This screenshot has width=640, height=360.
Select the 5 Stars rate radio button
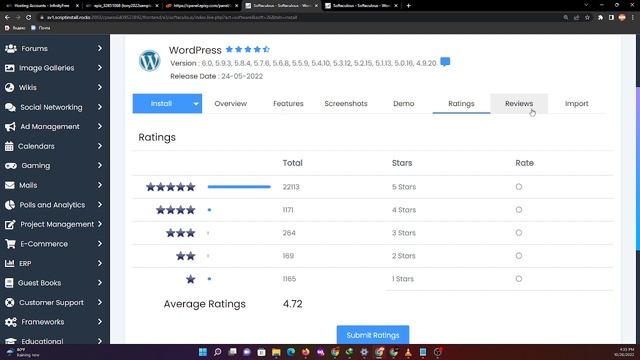point(519,187)
